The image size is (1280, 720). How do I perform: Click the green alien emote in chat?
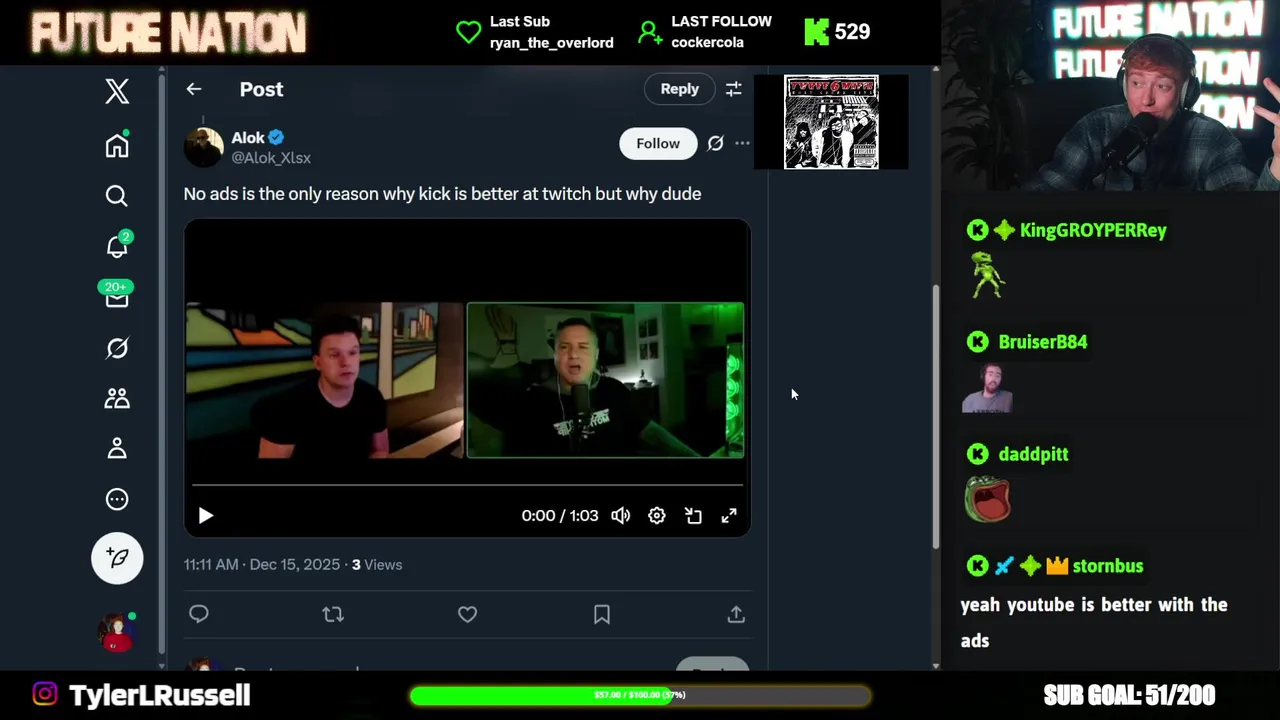987,274
